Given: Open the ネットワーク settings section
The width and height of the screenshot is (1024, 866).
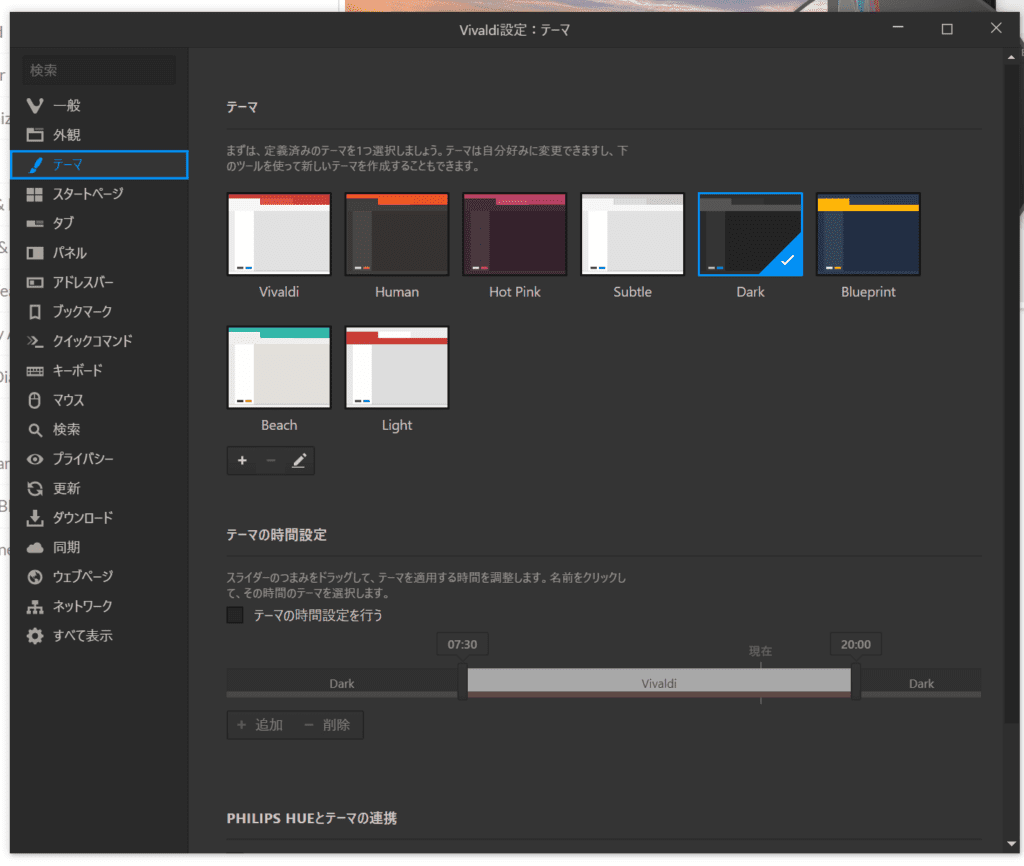Looking at the screenshot, I should 99,607.
